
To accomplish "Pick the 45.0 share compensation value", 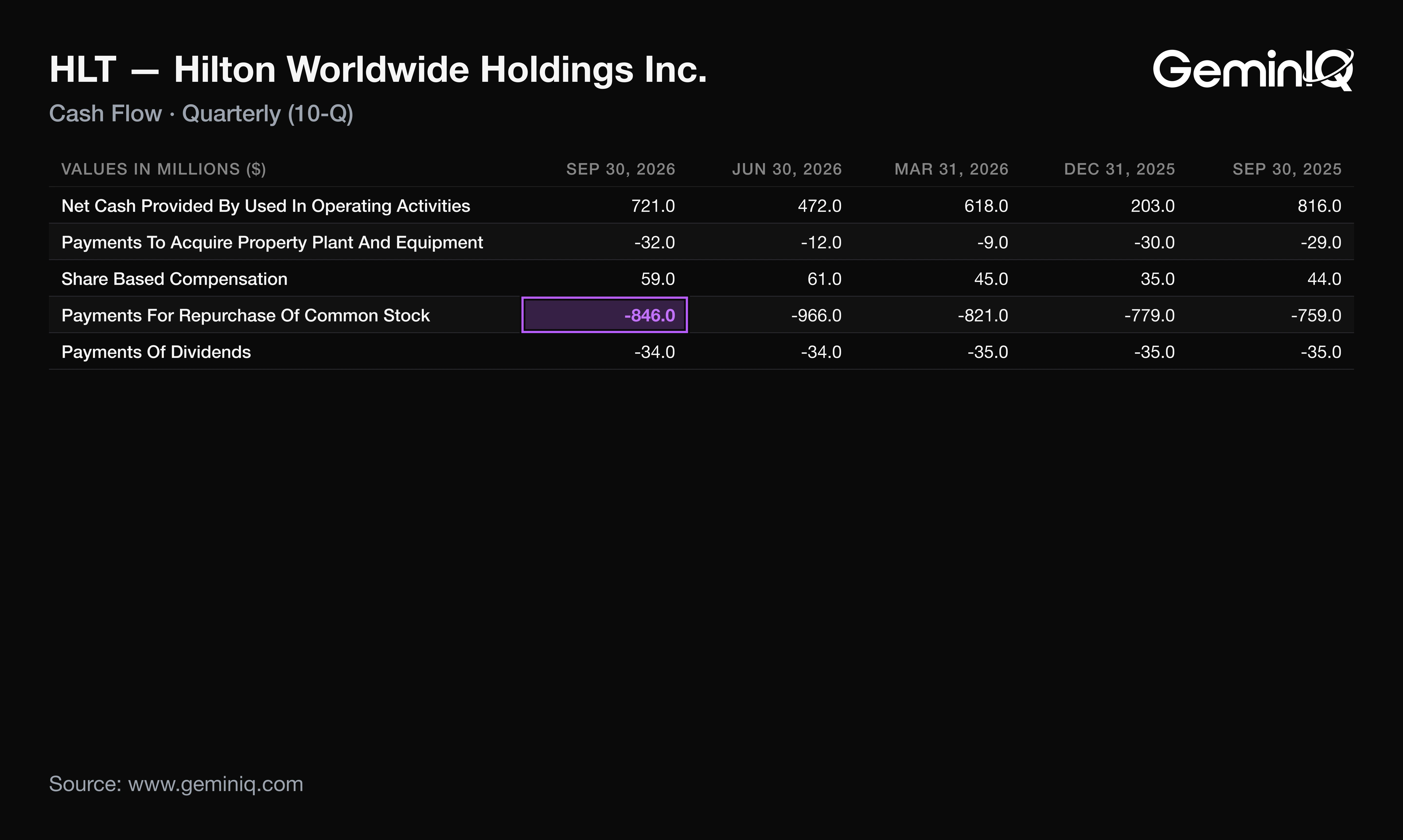I will pos(991,279).
